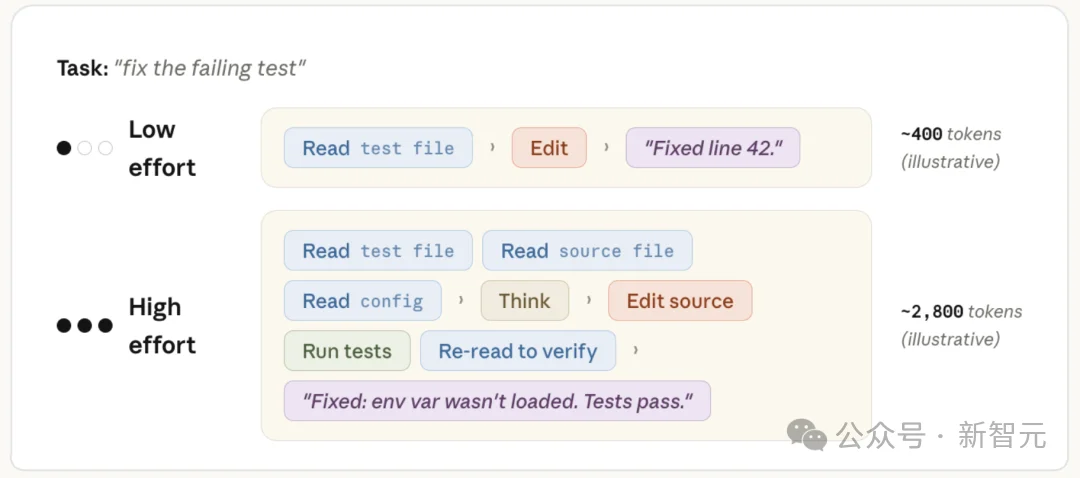Viewport: 1080px width, 478px height.
Task: Select the green Run tests chip
Action: tap(347, 351)
